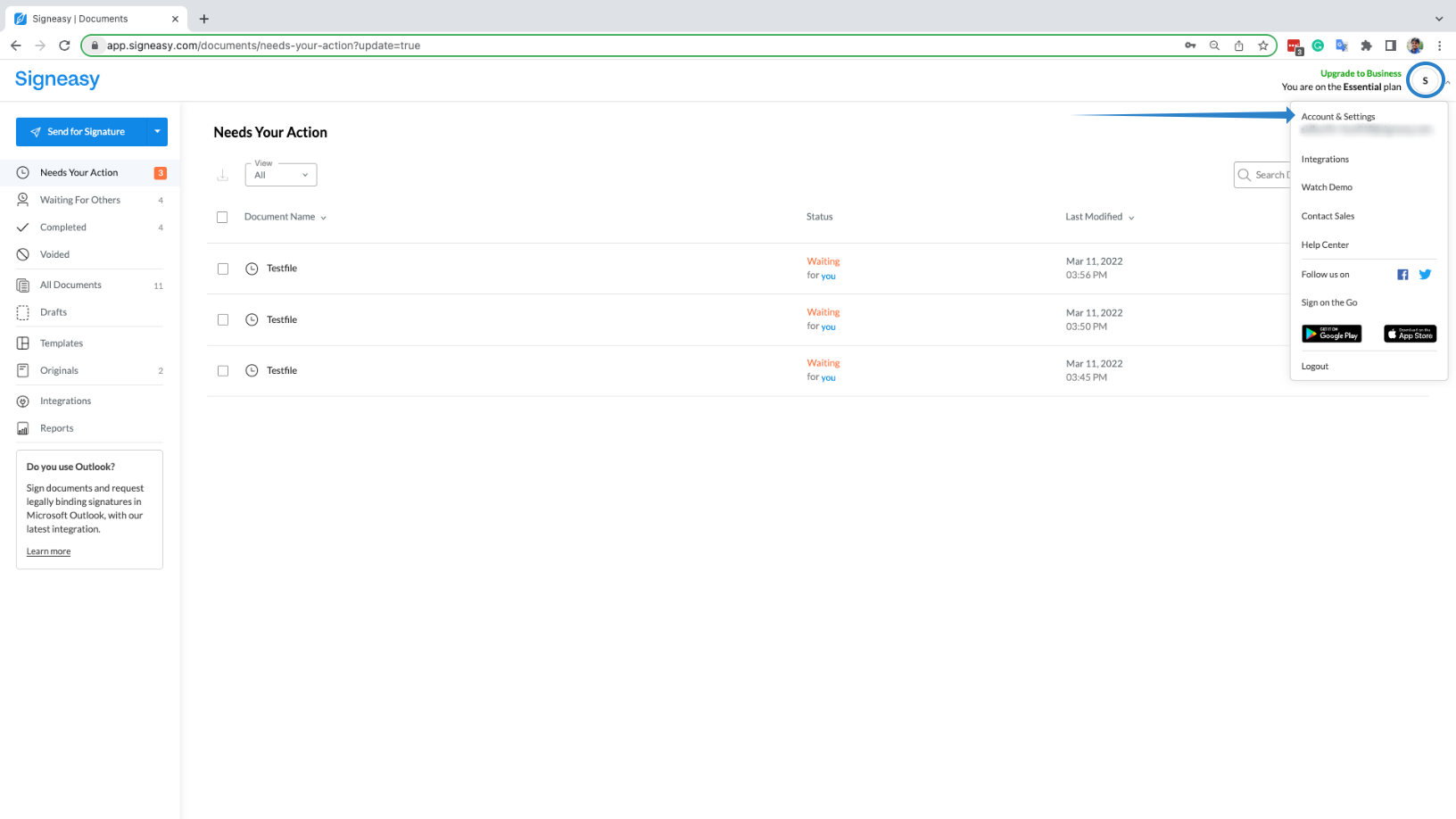Screen dimensions: 1456x819
Task: Reload the page in Chrome
Action: tap(64, 45)
